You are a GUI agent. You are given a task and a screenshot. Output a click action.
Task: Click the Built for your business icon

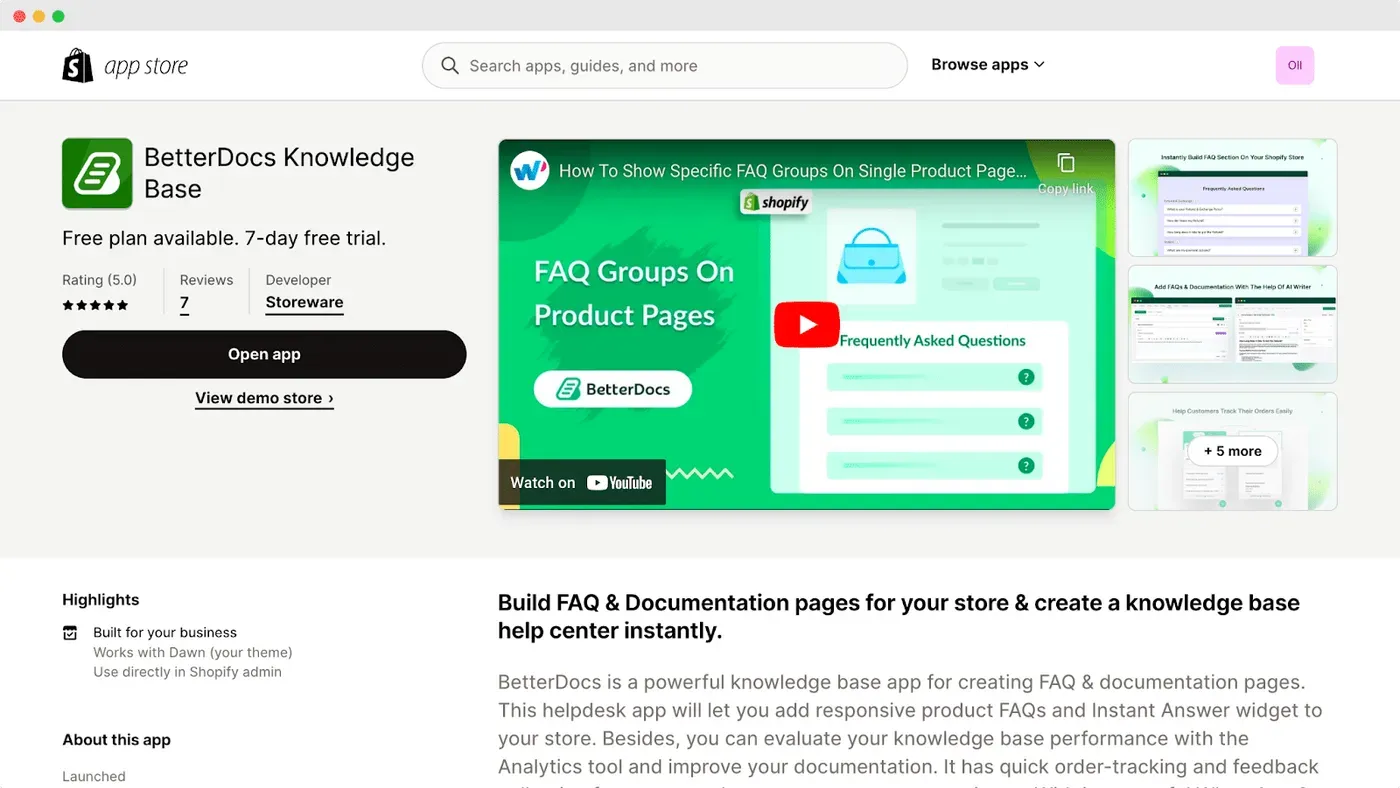[x=70, y=633]
